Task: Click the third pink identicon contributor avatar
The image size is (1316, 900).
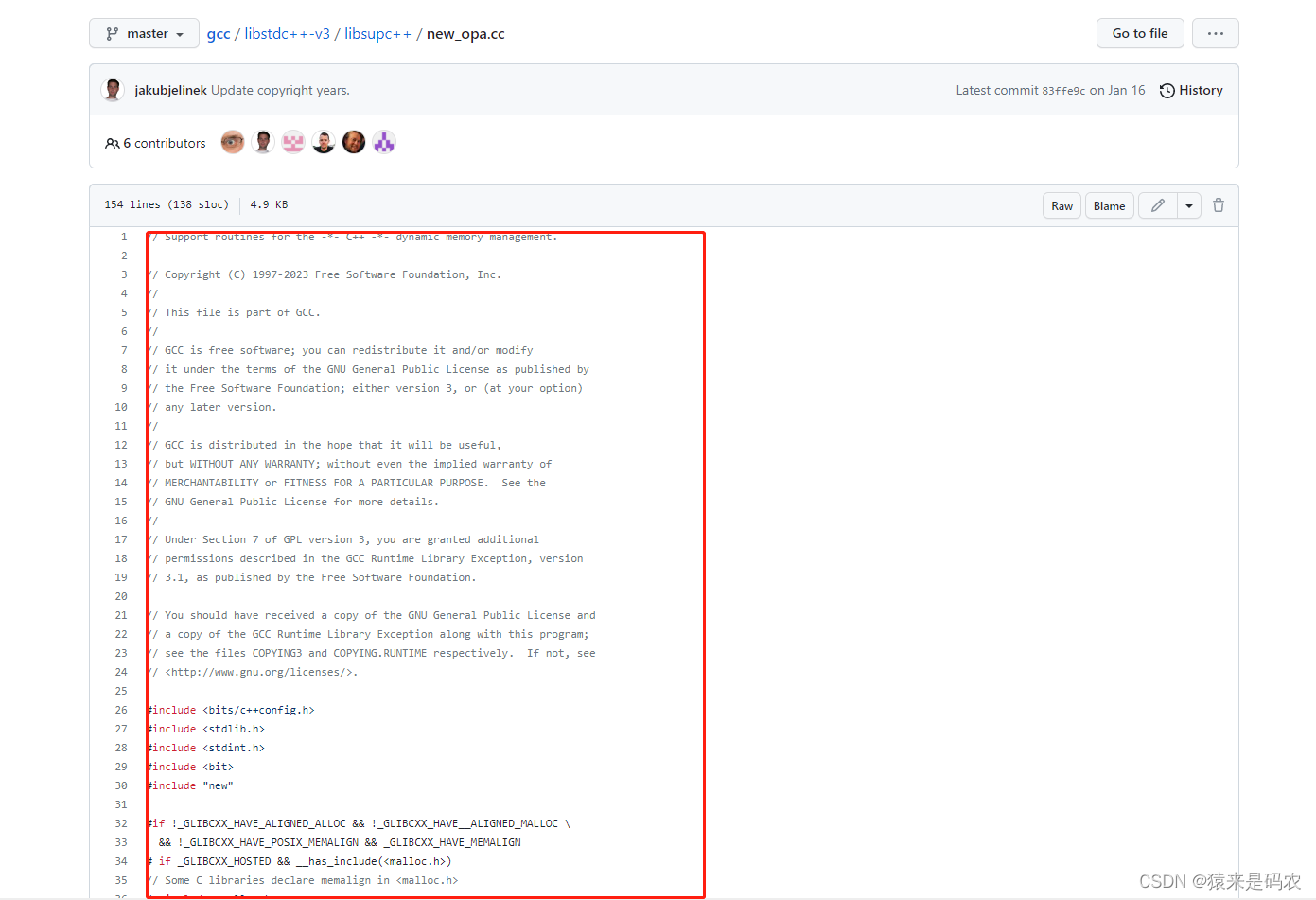Action: coord(293,142)
